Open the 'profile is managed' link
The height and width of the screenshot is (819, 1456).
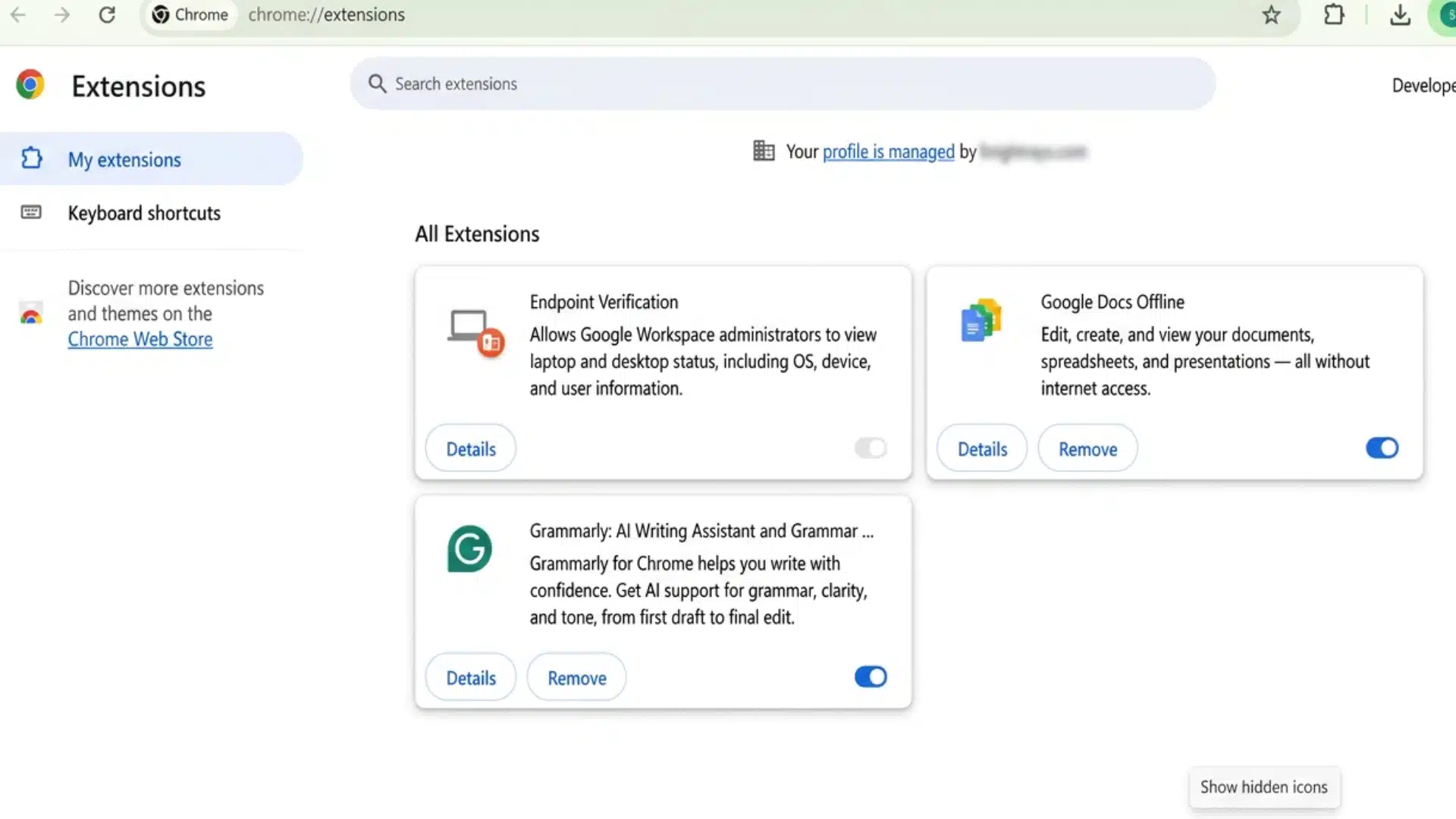tap(888, 152)
